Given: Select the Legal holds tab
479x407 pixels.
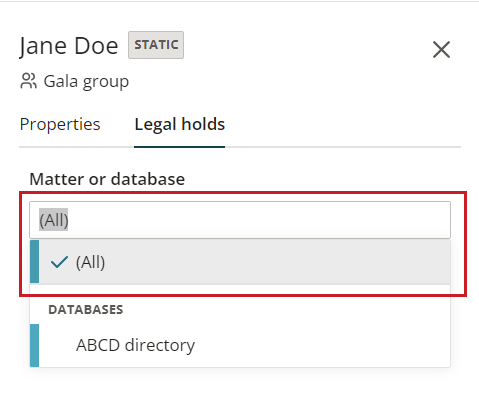Looking at the screenshot, I should [x=180, y=124].
